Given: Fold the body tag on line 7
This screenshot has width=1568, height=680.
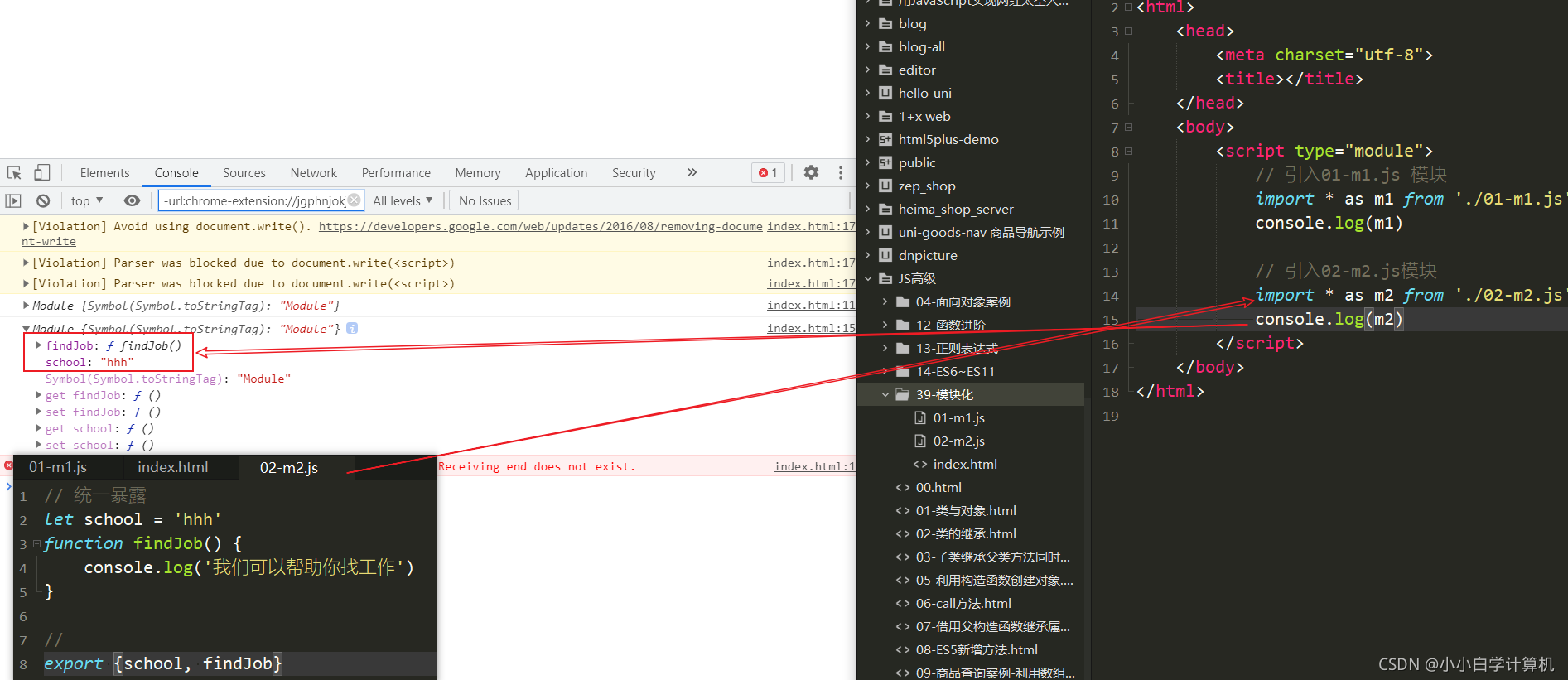Looking at the screenshot, I should pyautogui.click(x=1128, y=127).
